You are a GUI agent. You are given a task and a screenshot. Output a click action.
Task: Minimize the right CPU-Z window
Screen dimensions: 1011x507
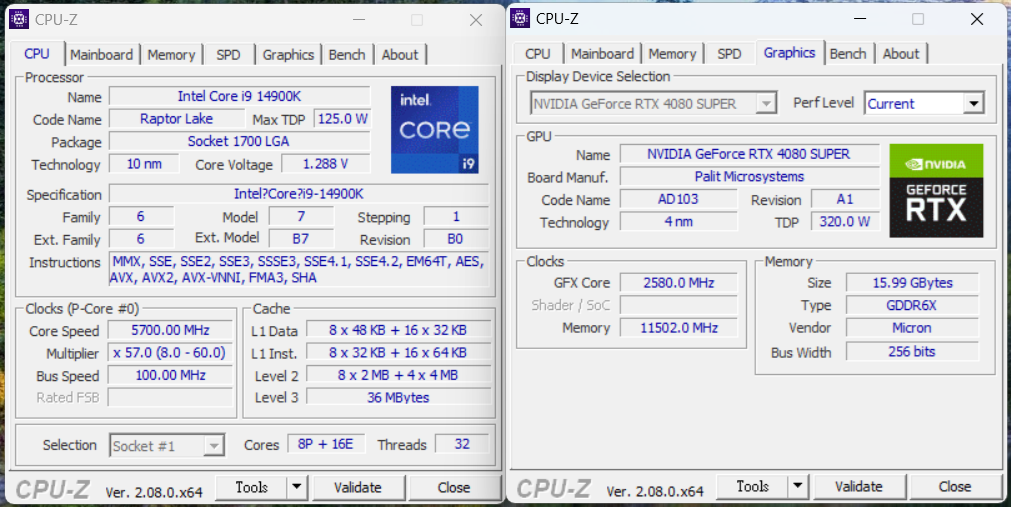859,19
